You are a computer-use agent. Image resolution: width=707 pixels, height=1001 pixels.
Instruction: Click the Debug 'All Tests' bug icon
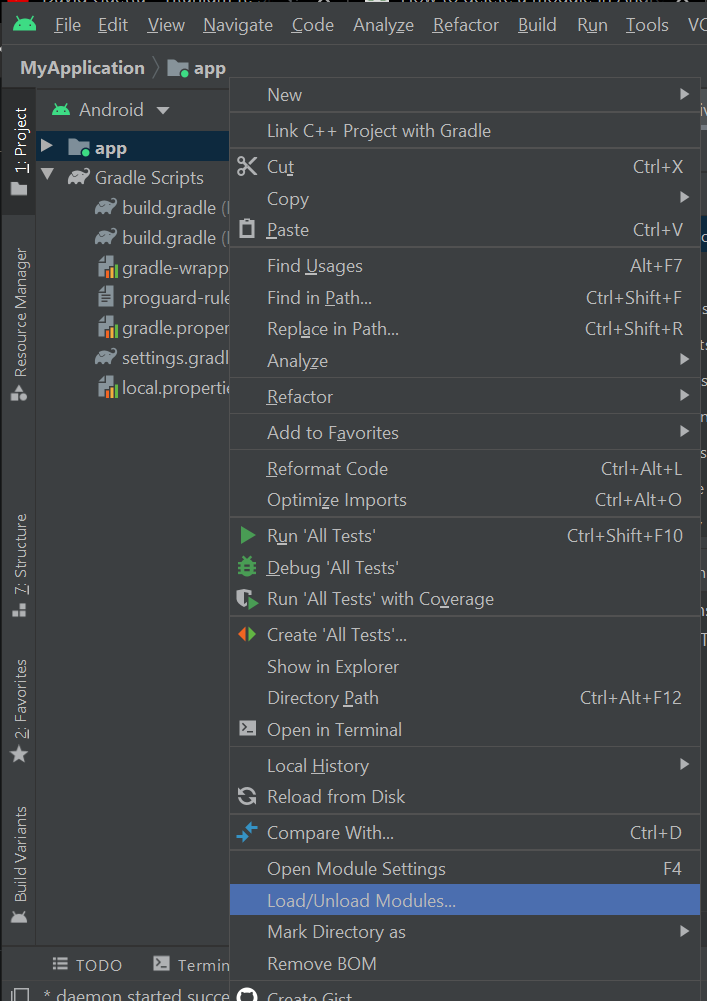pyautogui.click(x=247, y=567)
